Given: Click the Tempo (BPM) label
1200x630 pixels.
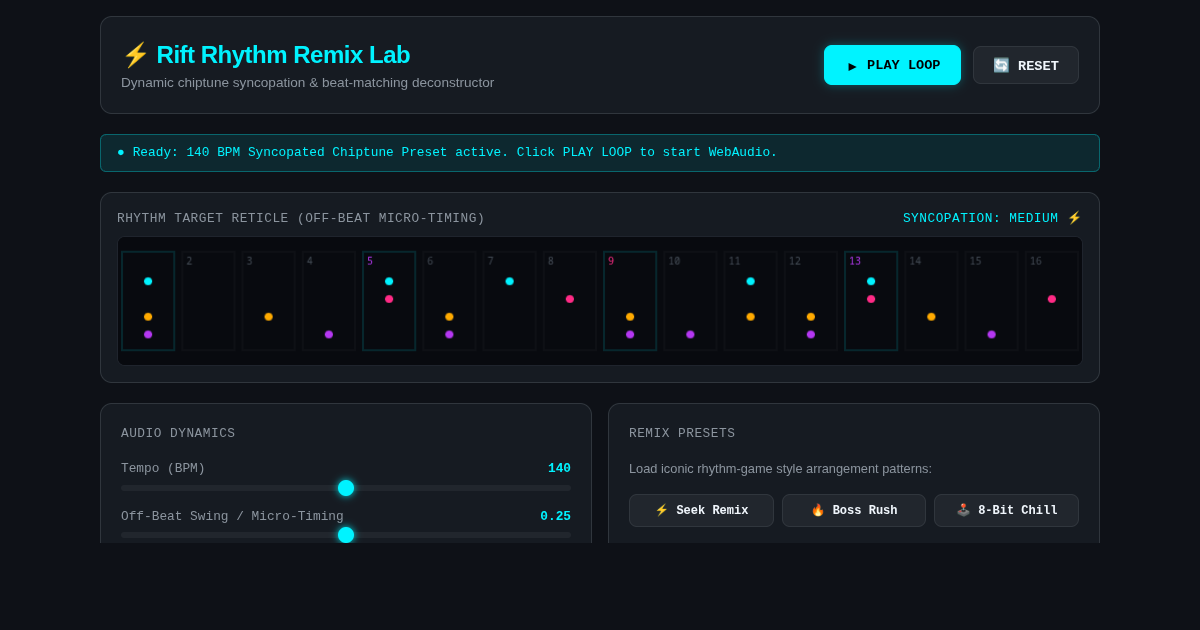Looking at the screenshot, I should [x=163, y=468].
